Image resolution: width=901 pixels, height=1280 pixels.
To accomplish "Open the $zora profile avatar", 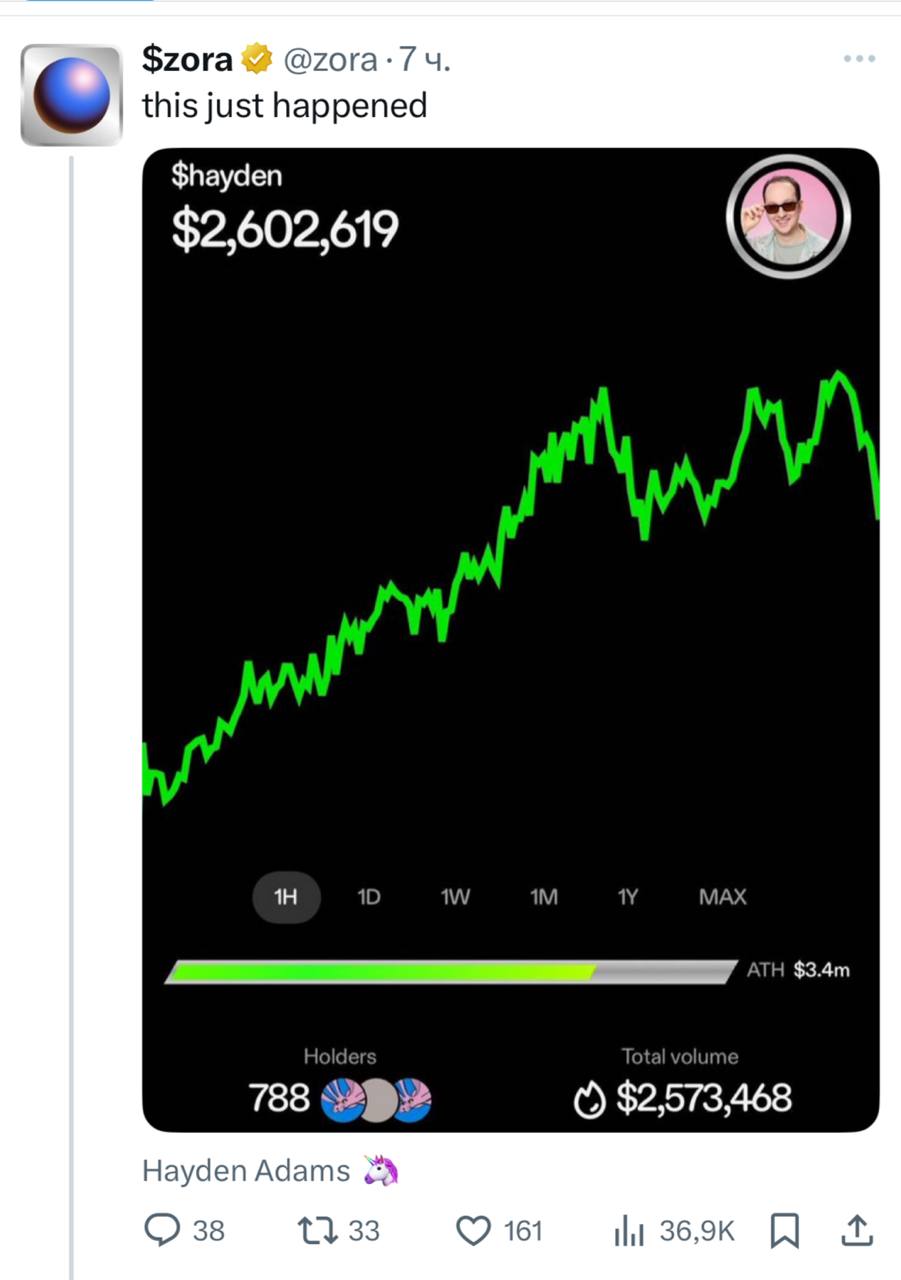I will [71, 94].
